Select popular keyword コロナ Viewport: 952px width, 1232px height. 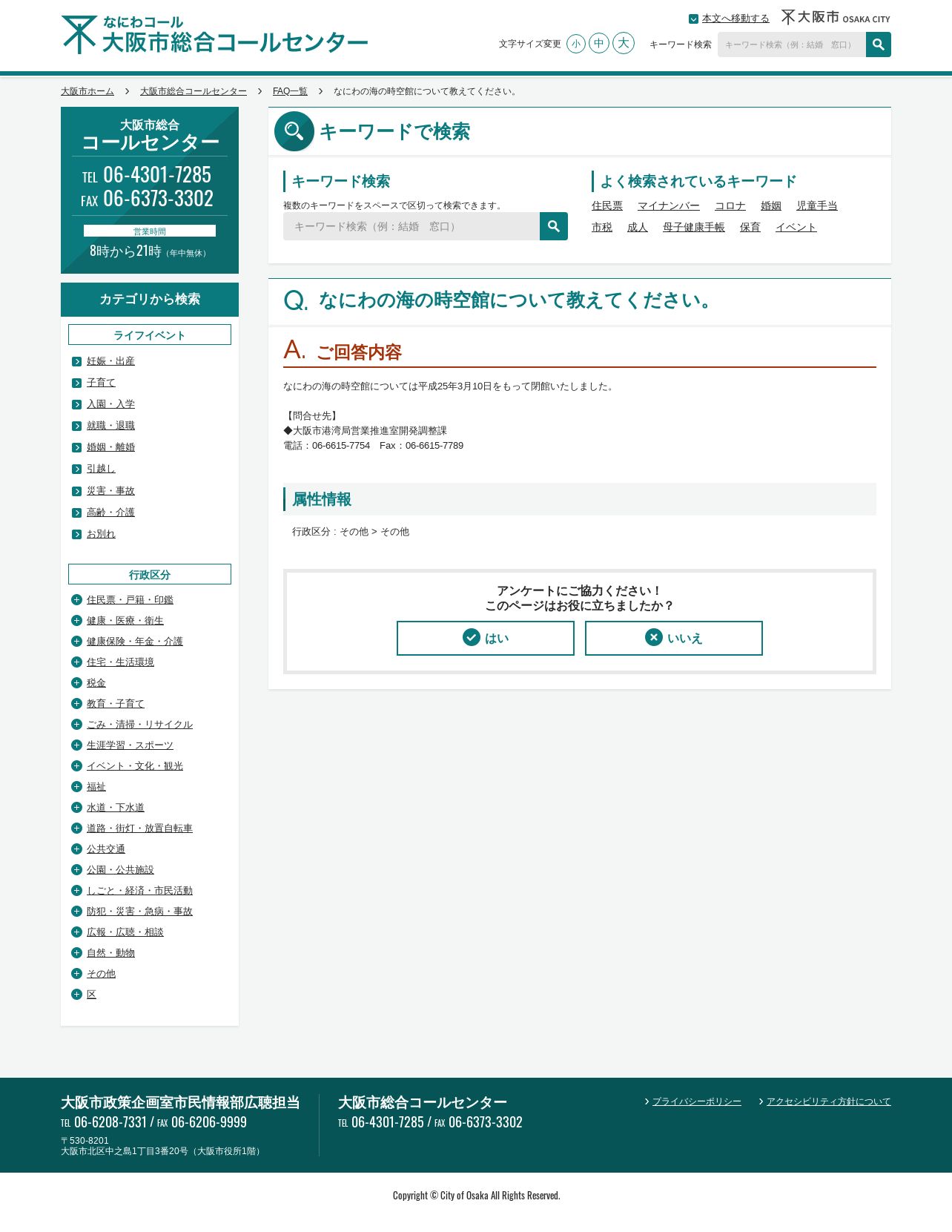click(x=730, y=205)
